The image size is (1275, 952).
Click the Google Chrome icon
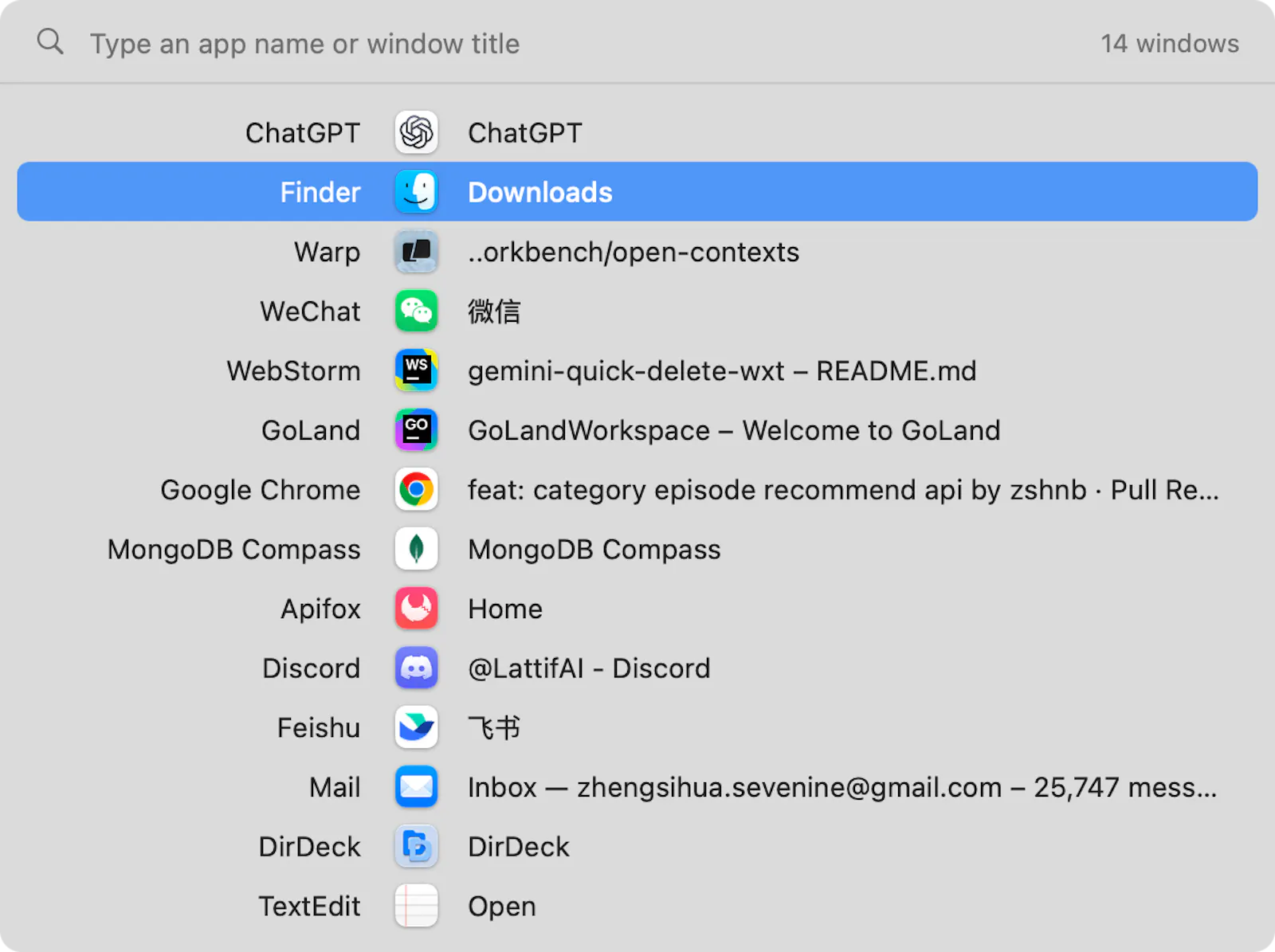[x=416, y=489]
